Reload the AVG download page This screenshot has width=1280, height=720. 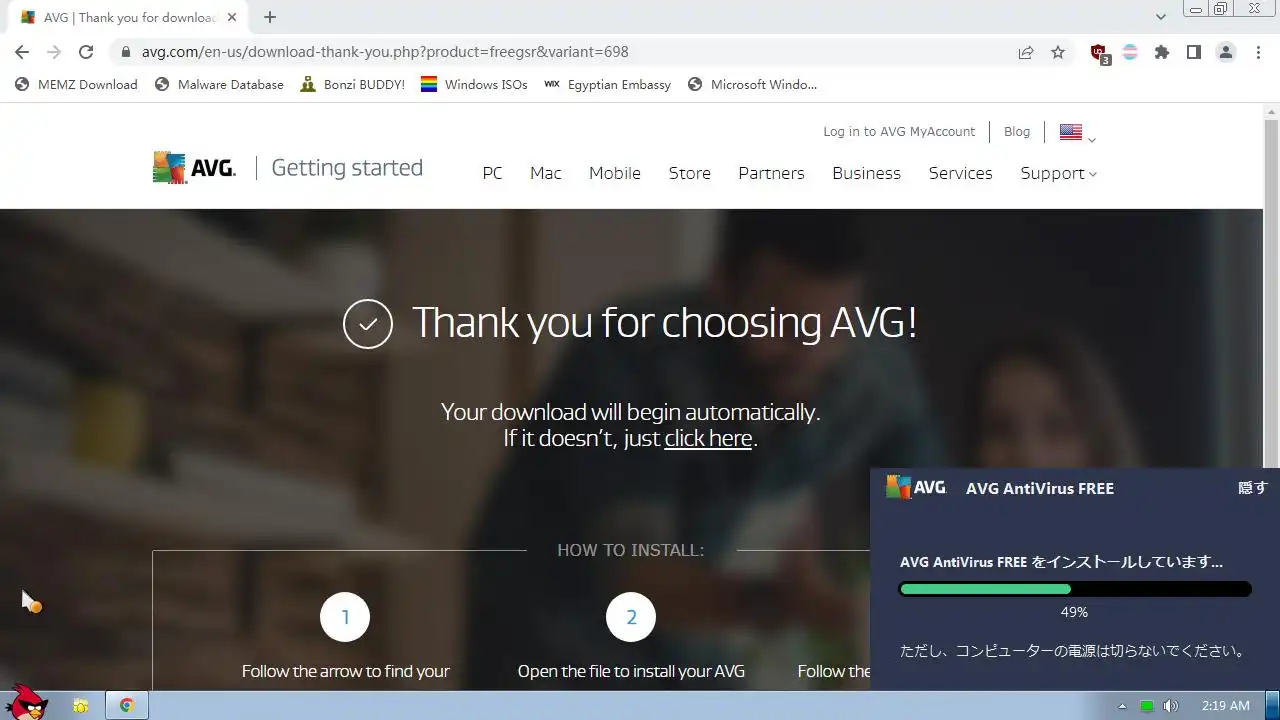coord(86,52)
